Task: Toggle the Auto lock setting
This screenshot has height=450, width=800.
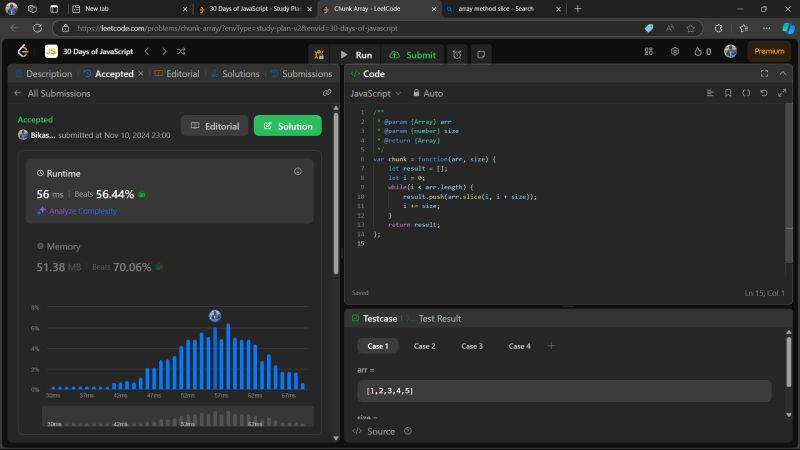Action: coord(427,93)
